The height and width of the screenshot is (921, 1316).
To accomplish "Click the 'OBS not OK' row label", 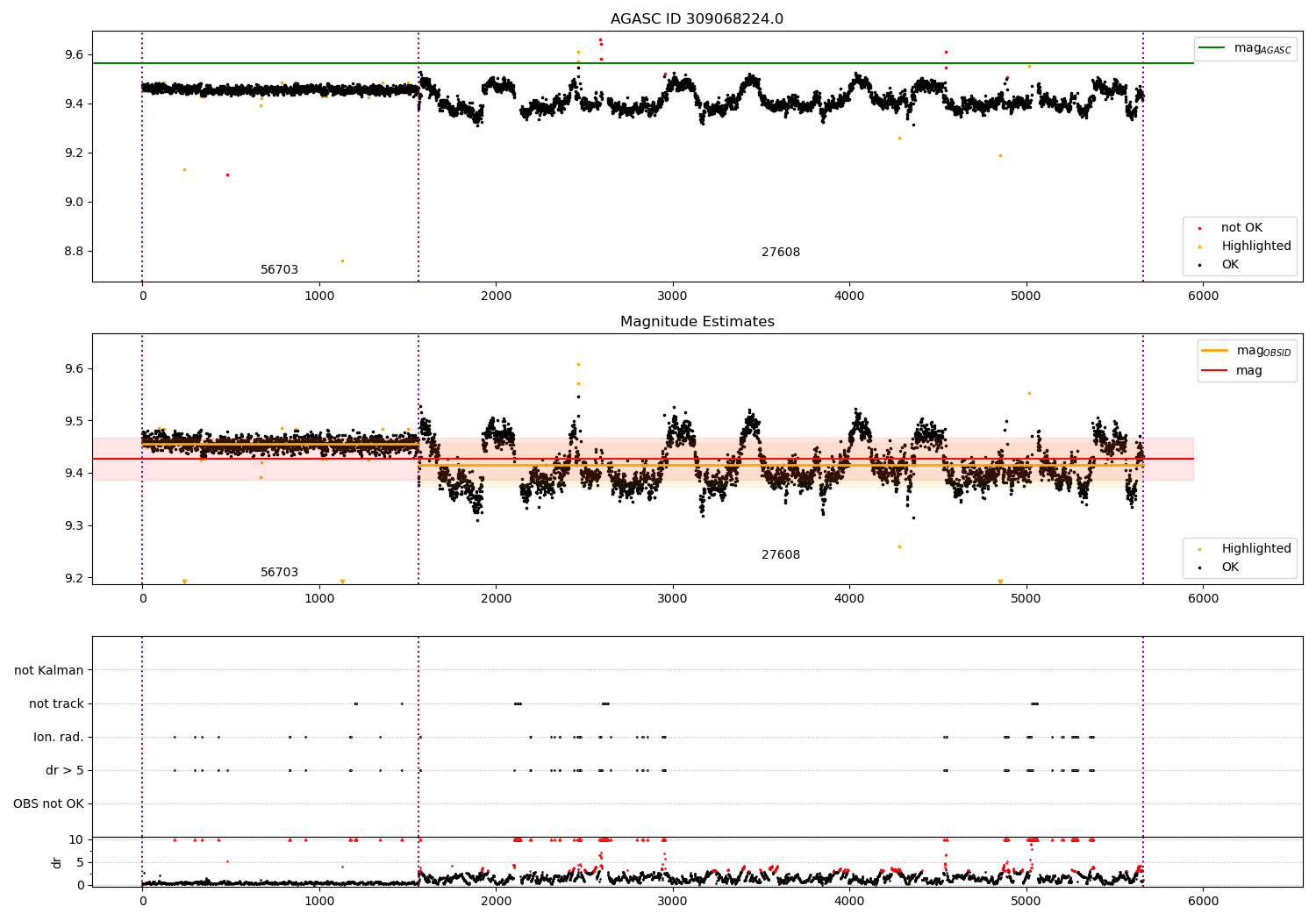I will tap(48, 804).
